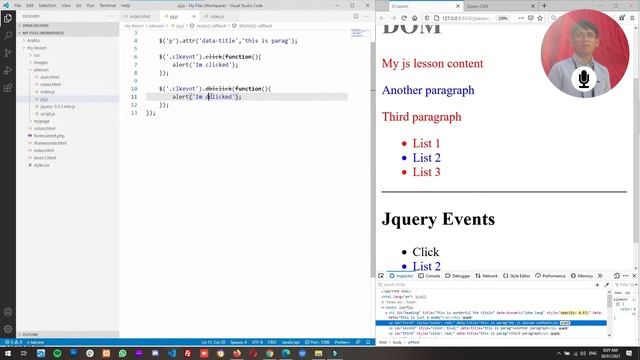Click the Search HTML field in inspector
This screenshot has width=640, height=360.
(485, 284)
